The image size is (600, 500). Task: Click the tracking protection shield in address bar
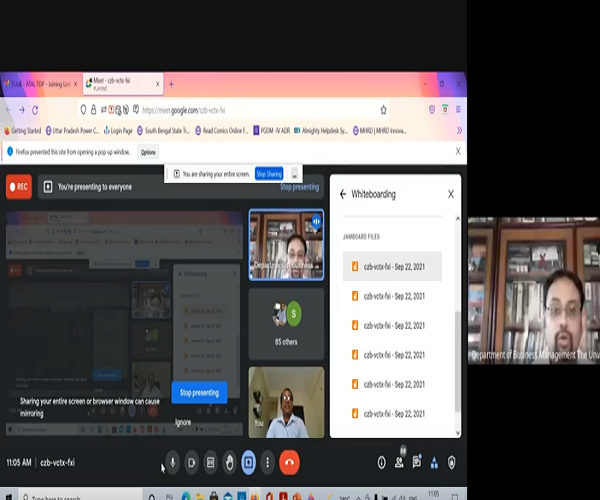83,110
